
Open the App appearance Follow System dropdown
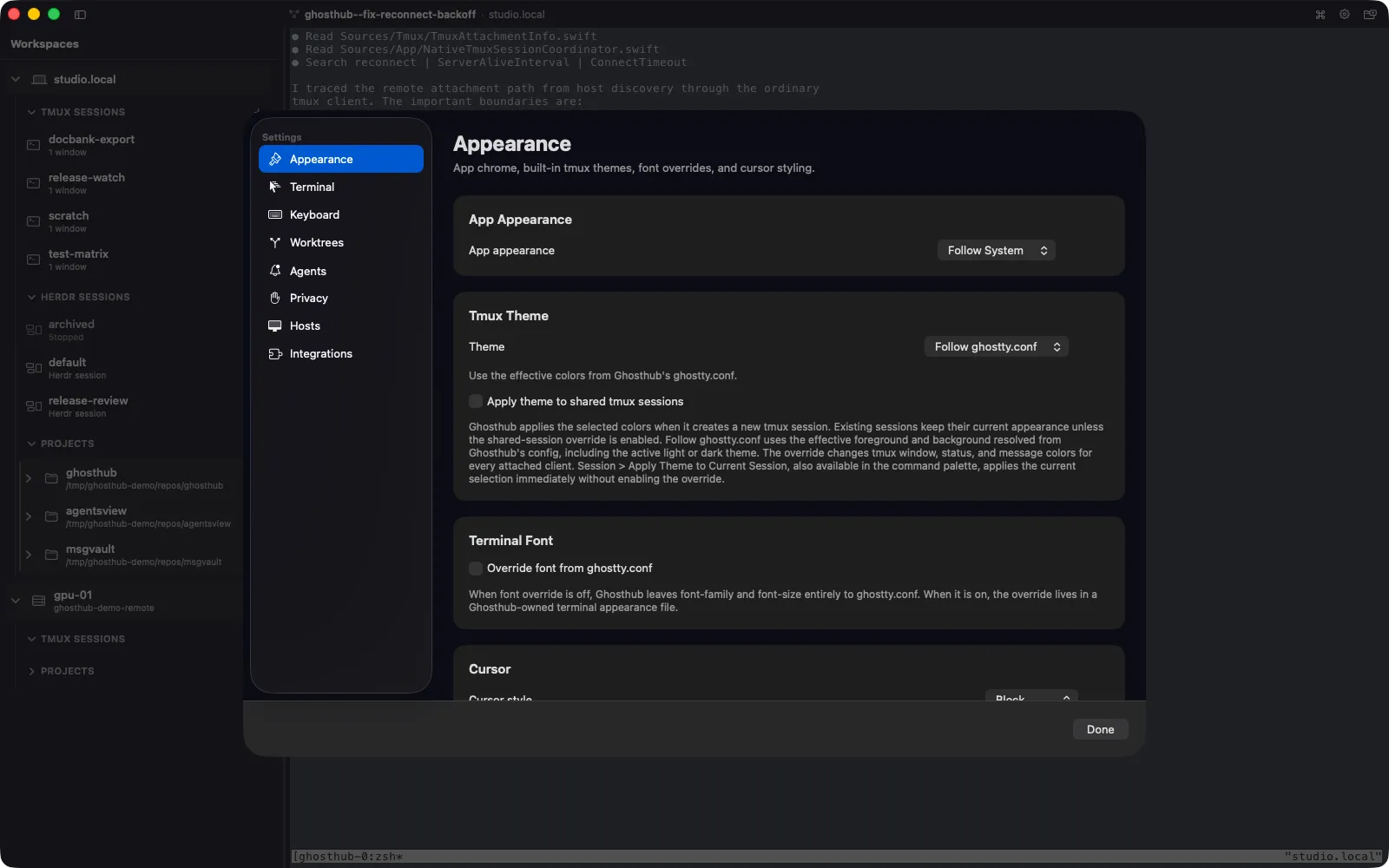click(x=996, y=250)
